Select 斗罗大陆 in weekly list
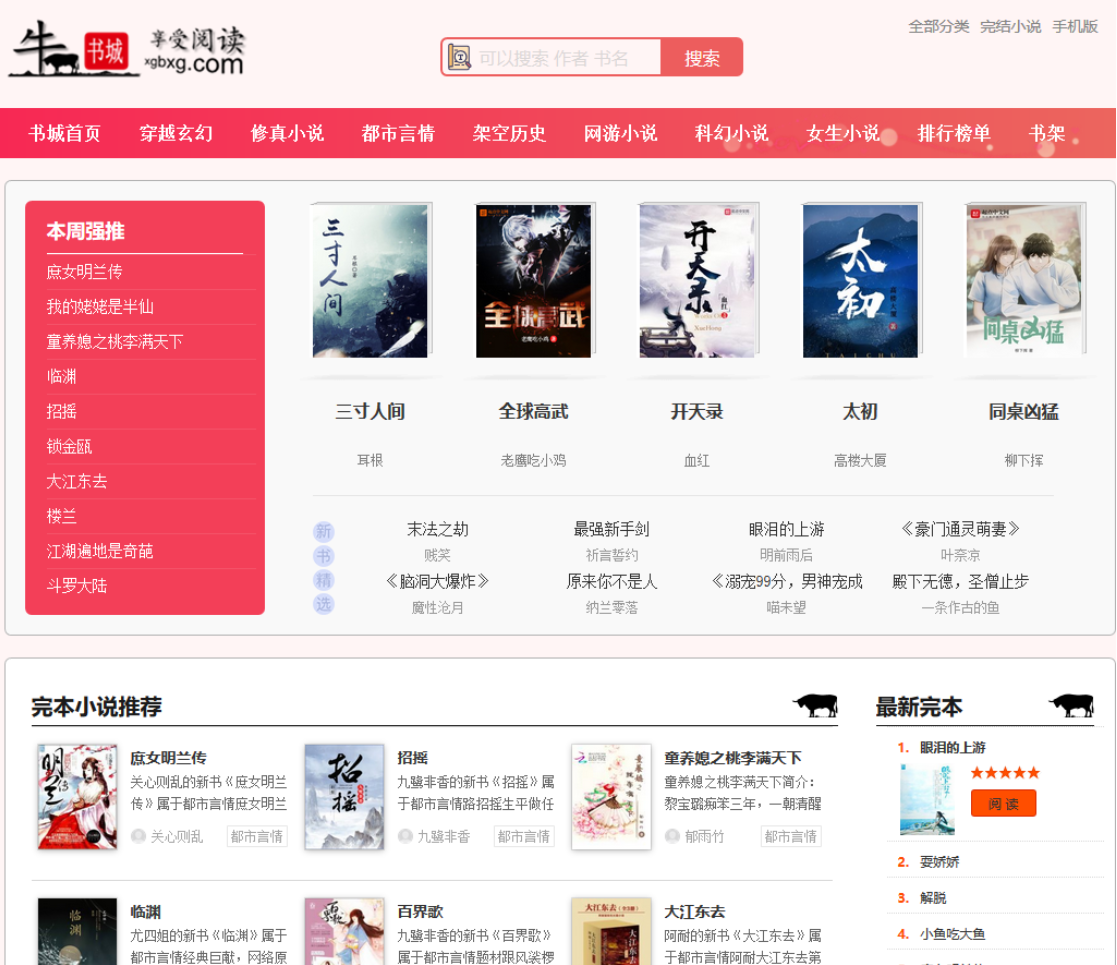Screen dimensions: 1117x965 coord(76,585)
